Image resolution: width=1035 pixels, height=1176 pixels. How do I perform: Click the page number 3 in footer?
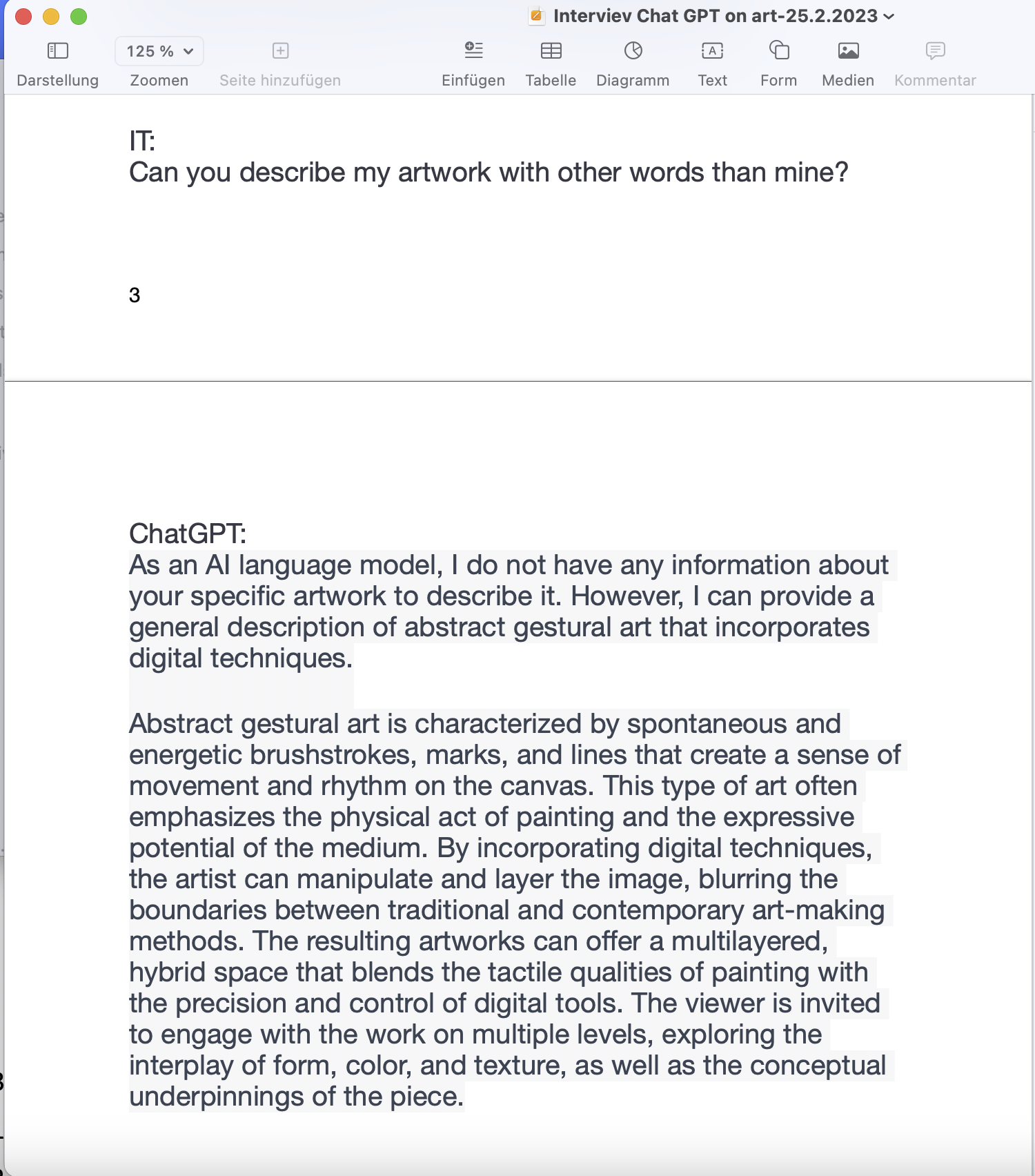tap(135, 295)
